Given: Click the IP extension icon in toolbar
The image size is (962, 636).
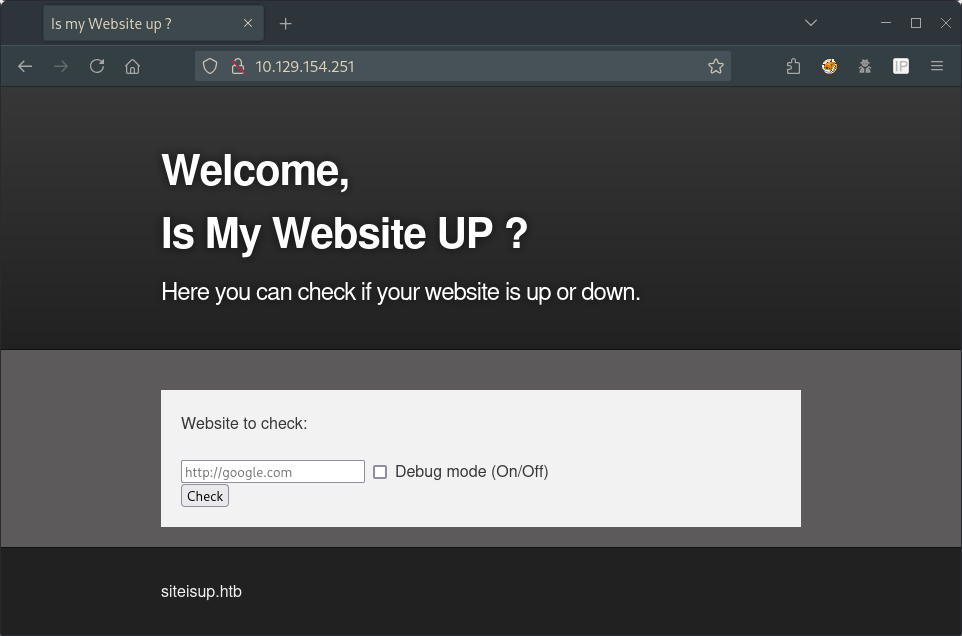Looking at the screenshot, I should coord(901,66).
